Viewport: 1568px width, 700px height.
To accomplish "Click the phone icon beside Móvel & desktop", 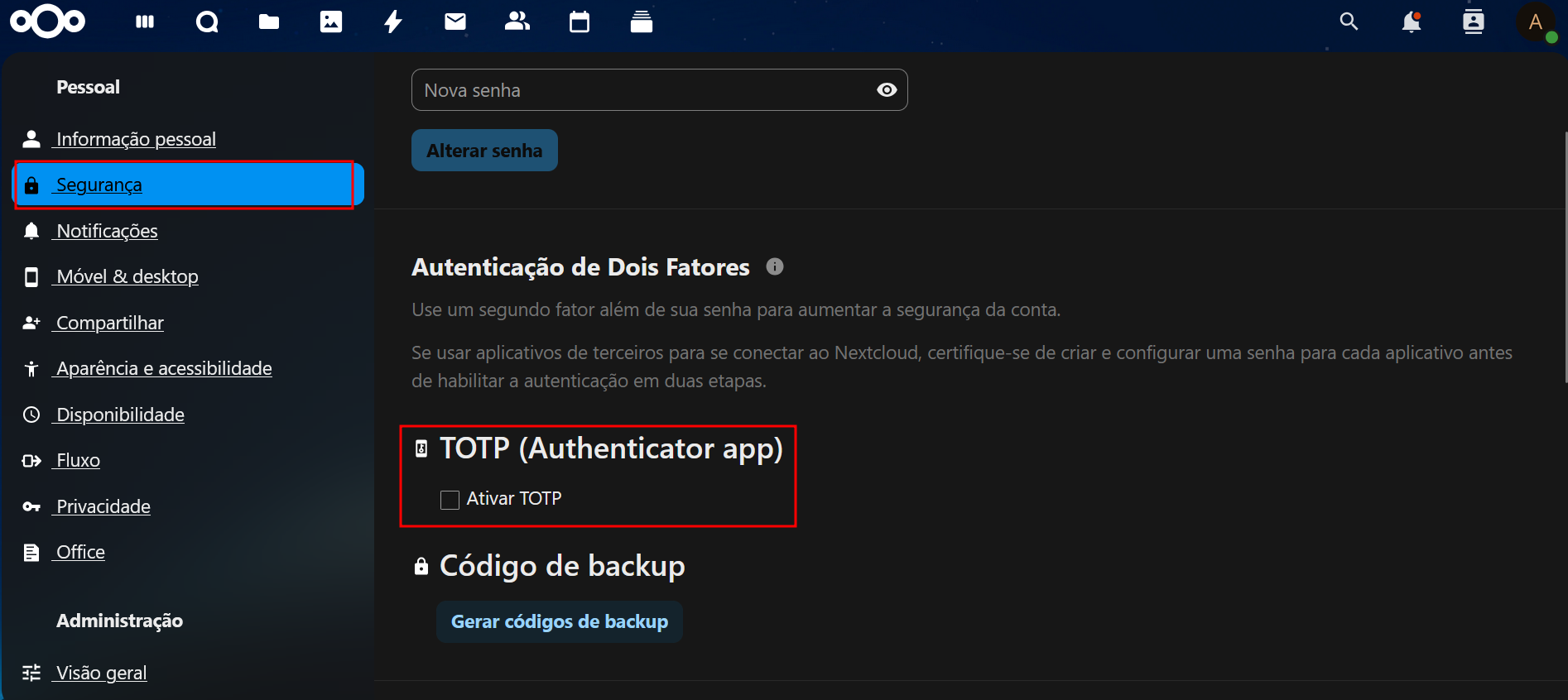I will point(31,276).
